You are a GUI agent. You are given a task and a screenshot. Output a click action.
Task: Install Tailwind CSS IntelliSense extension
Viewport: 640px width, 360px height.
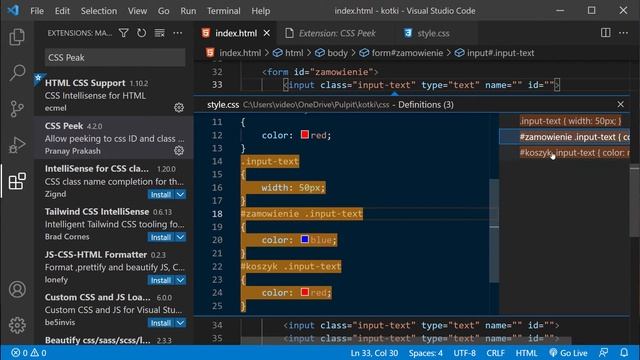tap(161, 238)
